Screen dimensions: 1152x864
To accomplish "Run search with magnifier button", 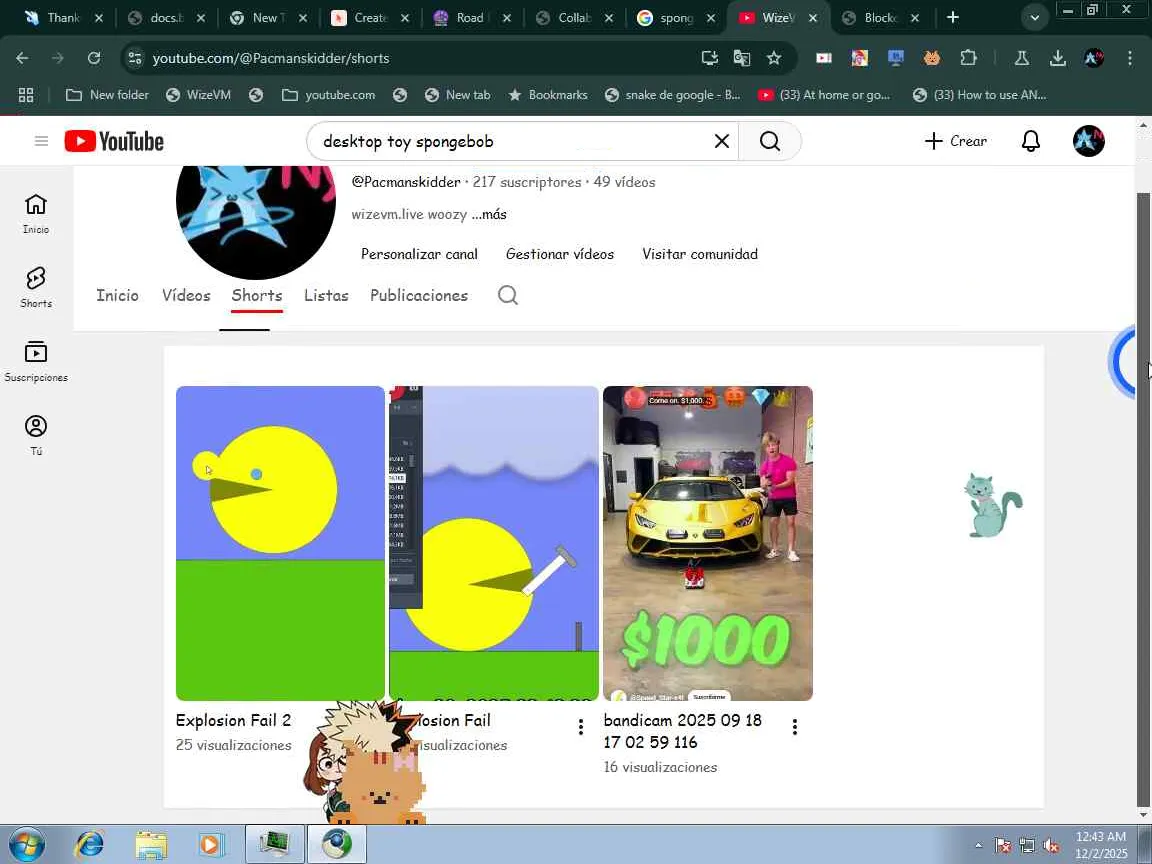I will pos(769,141).
